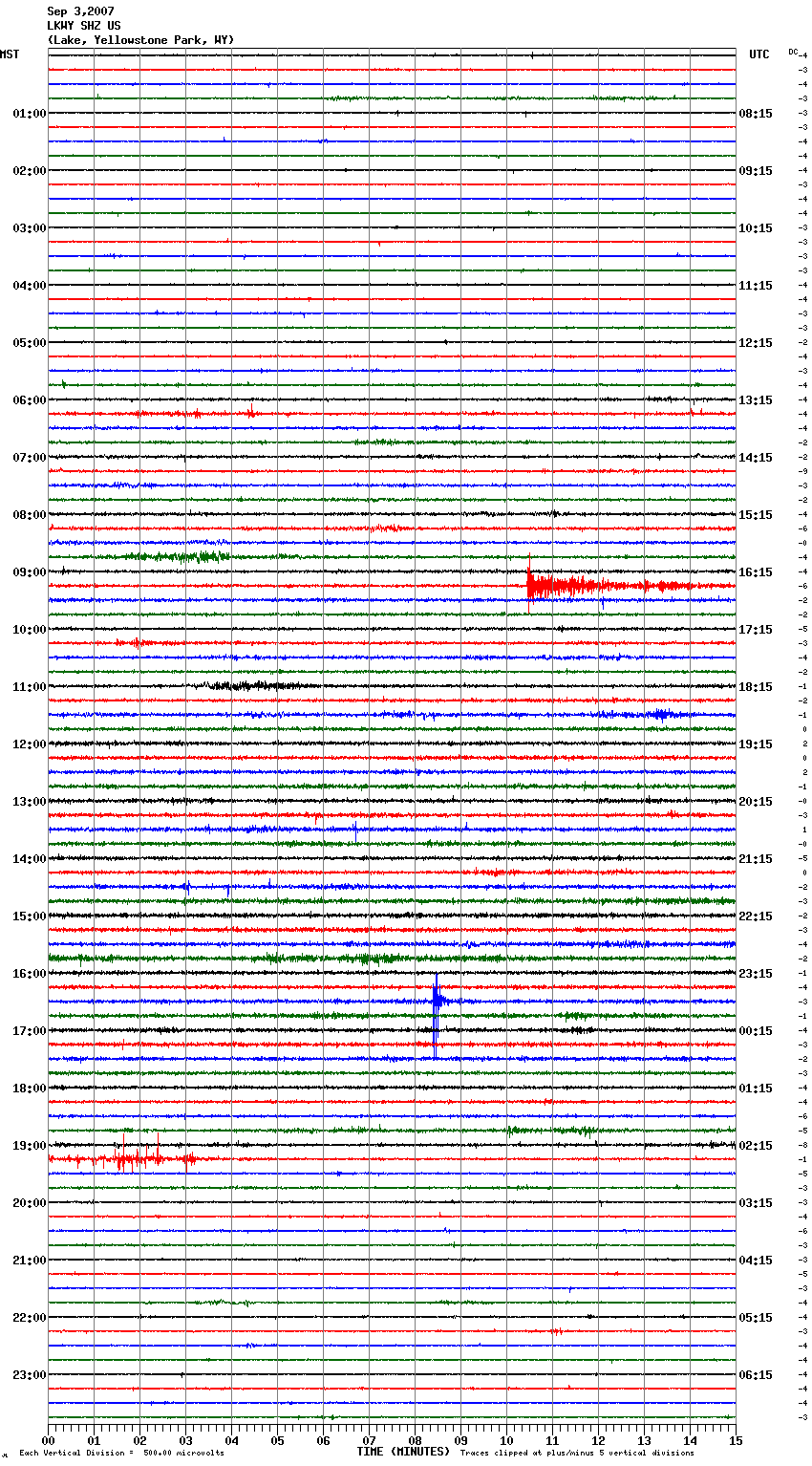Select the 22:00 MST row label
Screen dimensions: 812x1466
point(30,1318)
